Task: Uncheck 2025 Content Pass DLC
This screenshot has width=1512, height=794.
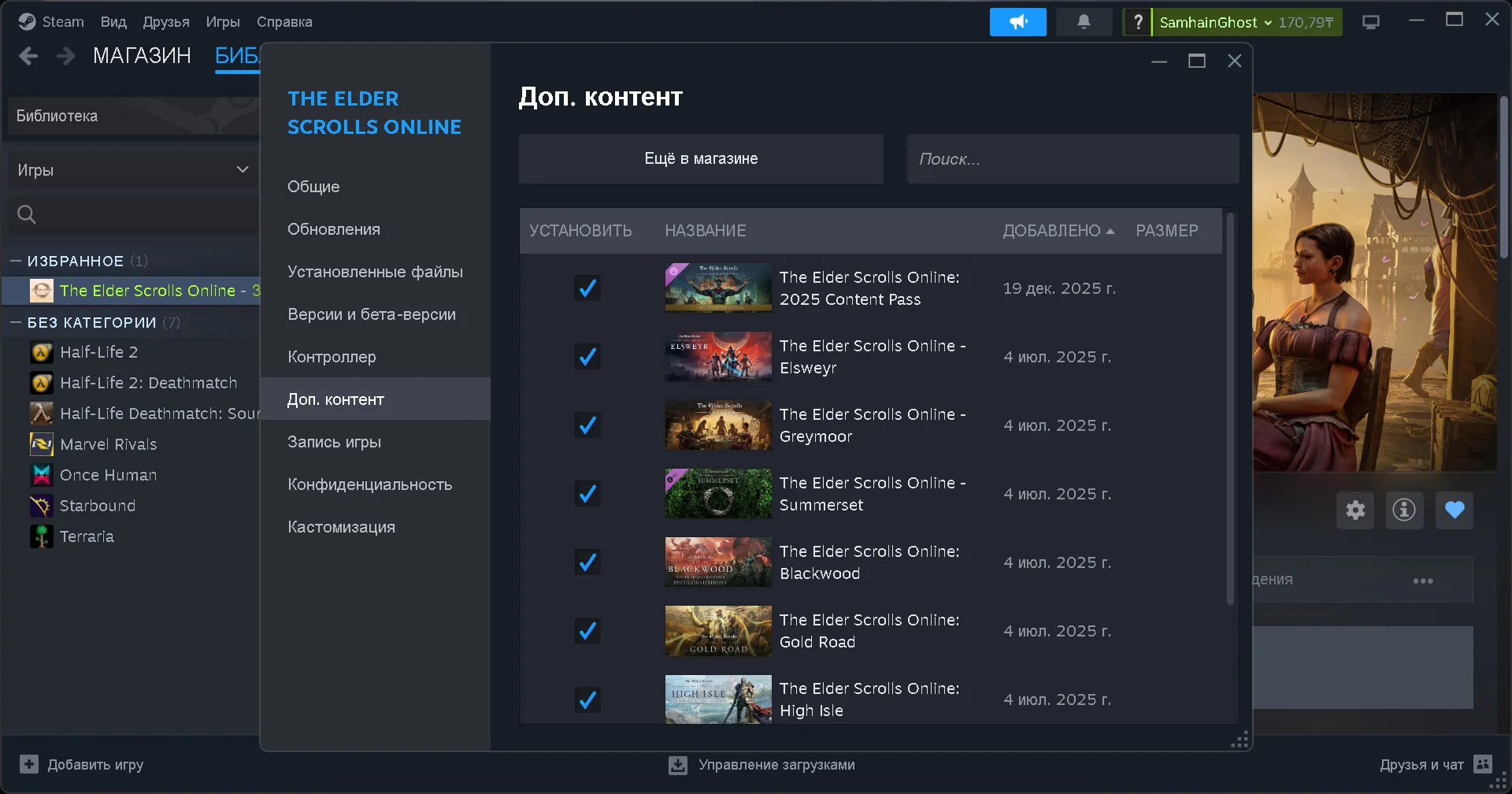Action: (x=587, y=288)
